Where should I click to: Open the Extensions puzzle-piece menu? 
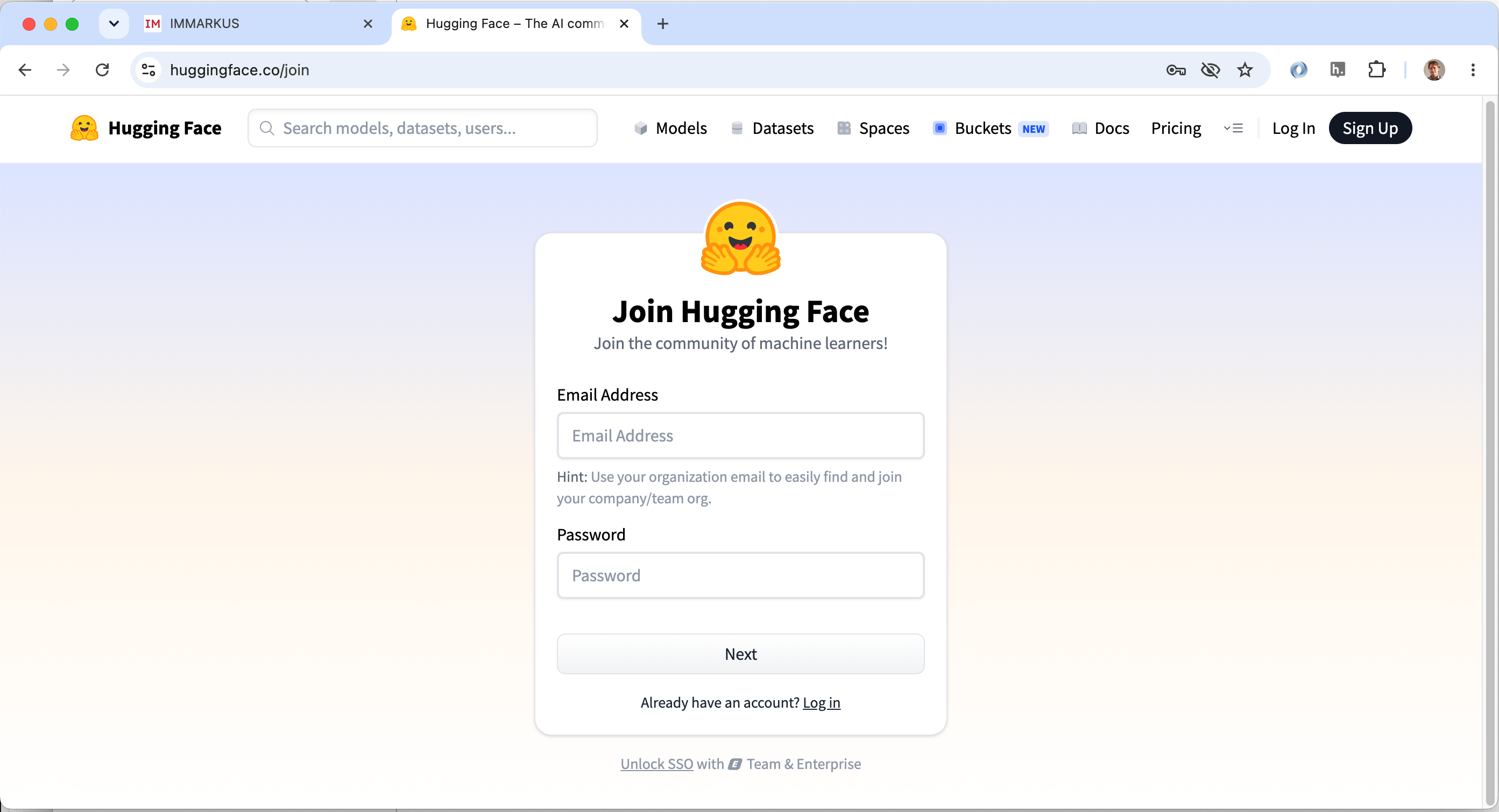1376,70
